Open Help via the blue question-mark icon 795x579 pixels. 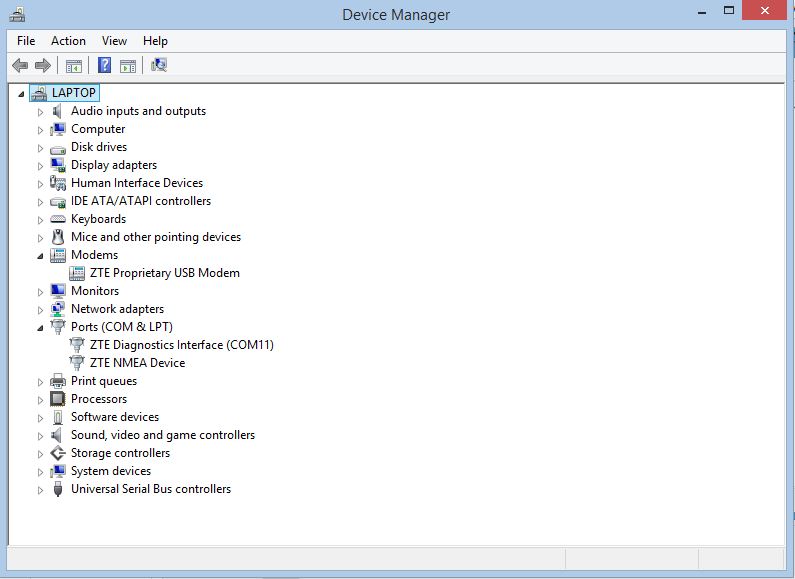[x=104, y=66]
